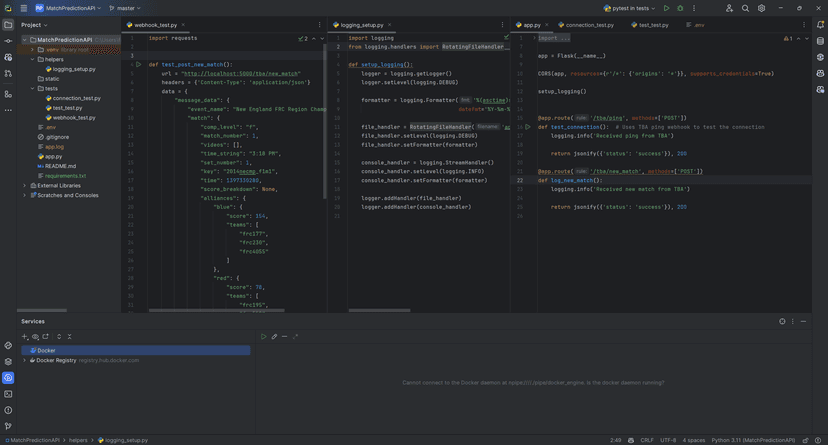The image size is (828, 445).
Task: Open IDE settings gear icon
Action: click(x=761, y=8)
